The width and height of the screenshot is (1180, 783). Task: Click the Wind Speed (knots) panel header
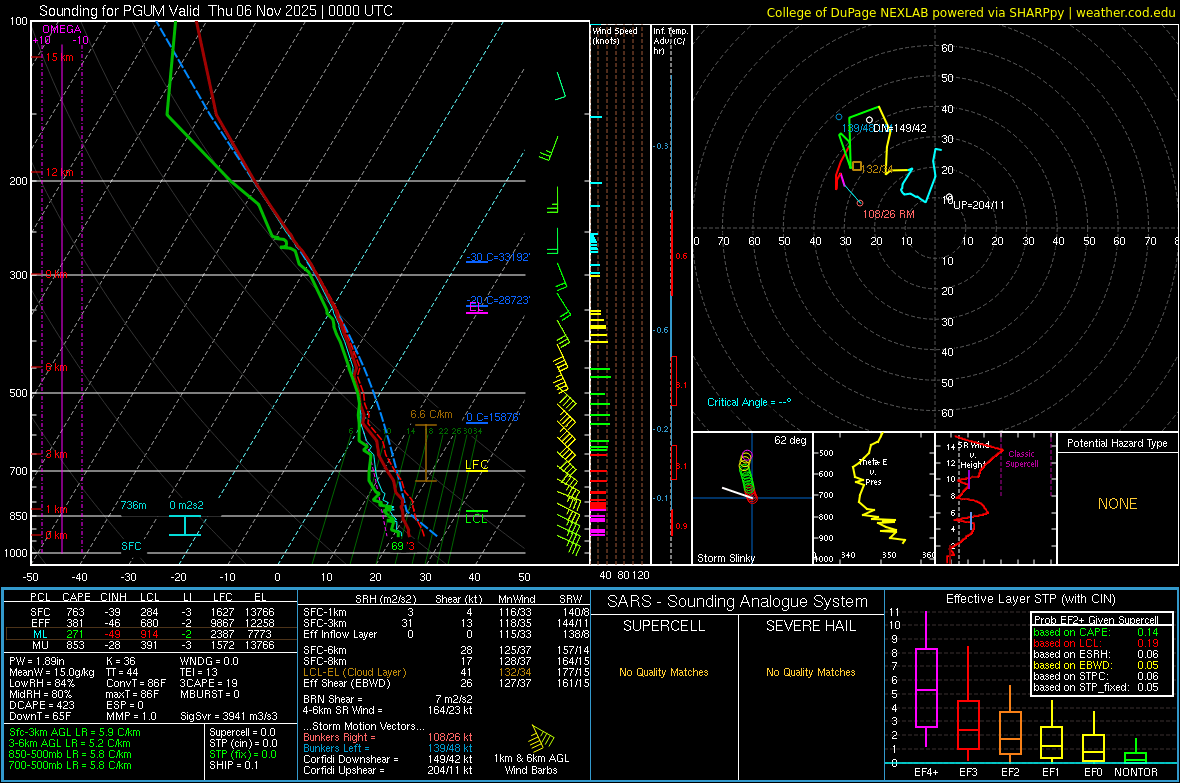pos(614,35)
